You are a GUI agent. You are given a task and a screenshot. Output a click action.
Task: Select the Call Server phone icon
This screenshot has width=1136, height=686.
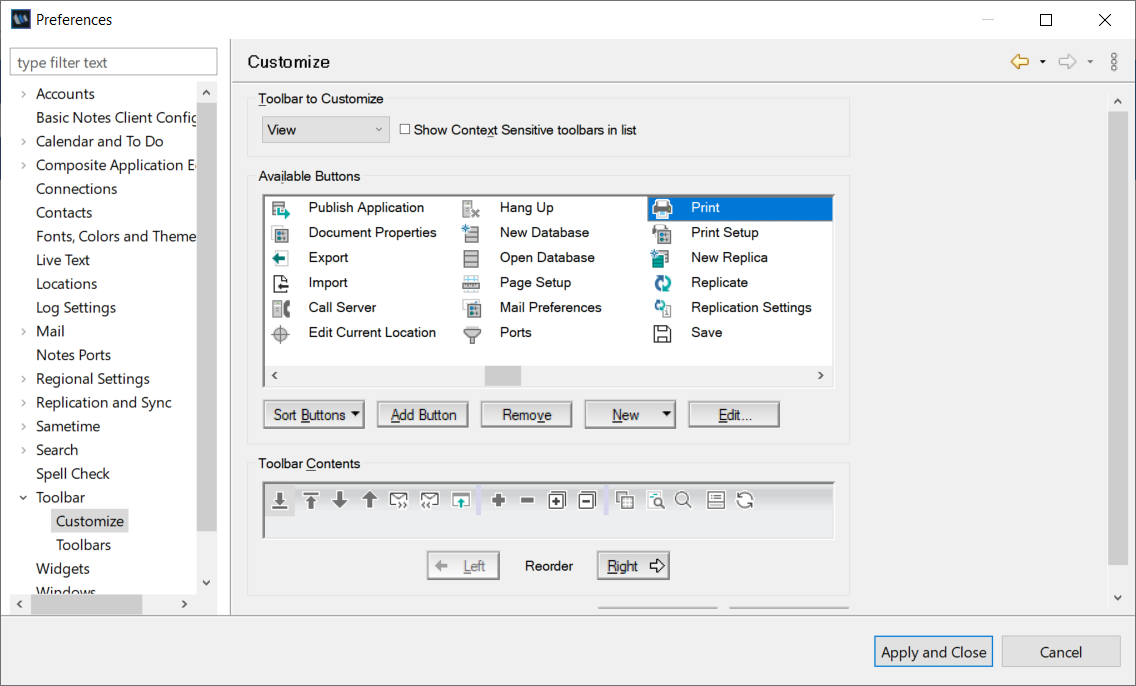pyautogui.click(x=280, y=309)
